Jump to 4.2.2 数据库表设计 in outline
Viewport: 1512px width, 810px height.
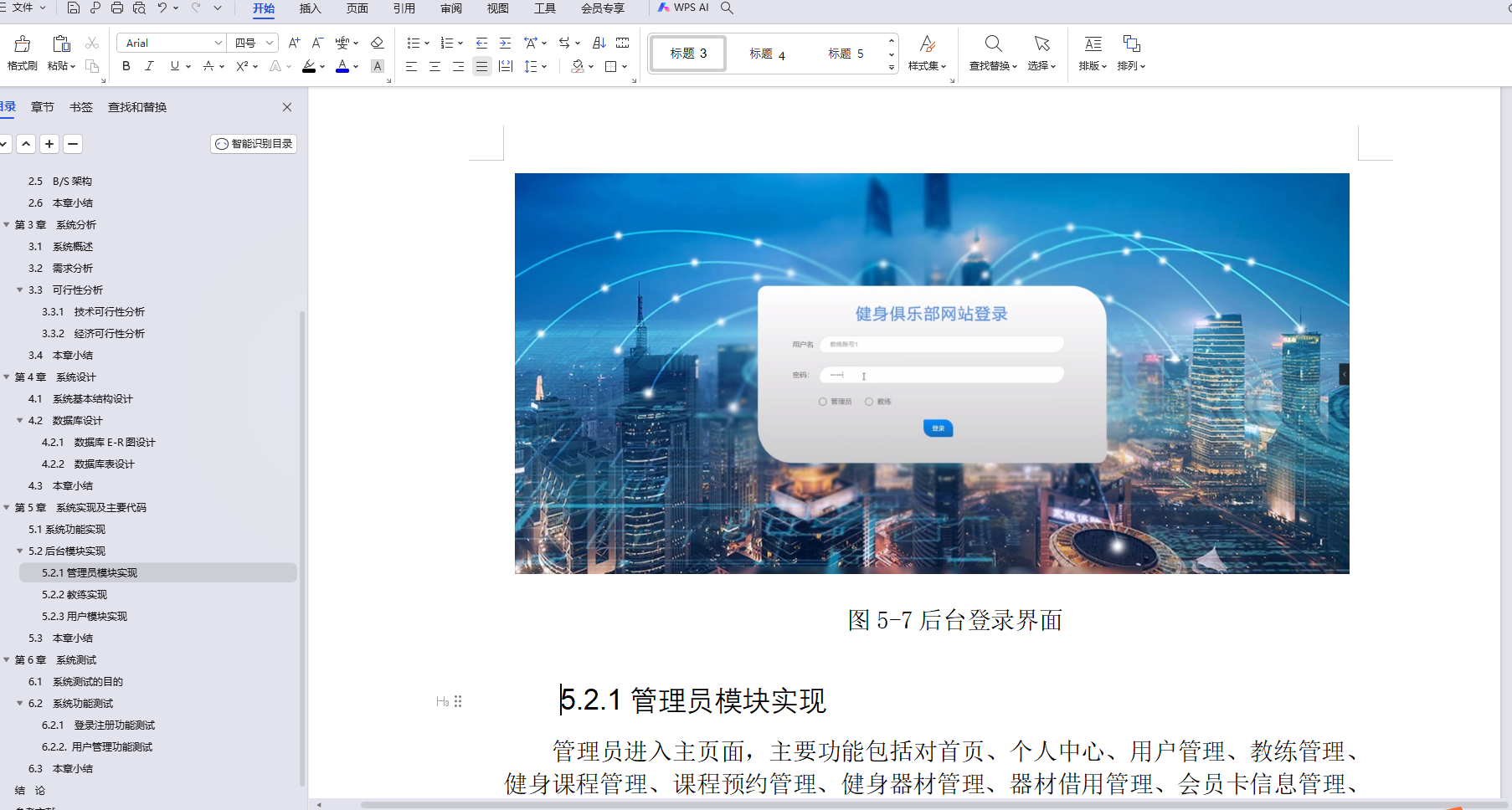click(x=88, y=464)
